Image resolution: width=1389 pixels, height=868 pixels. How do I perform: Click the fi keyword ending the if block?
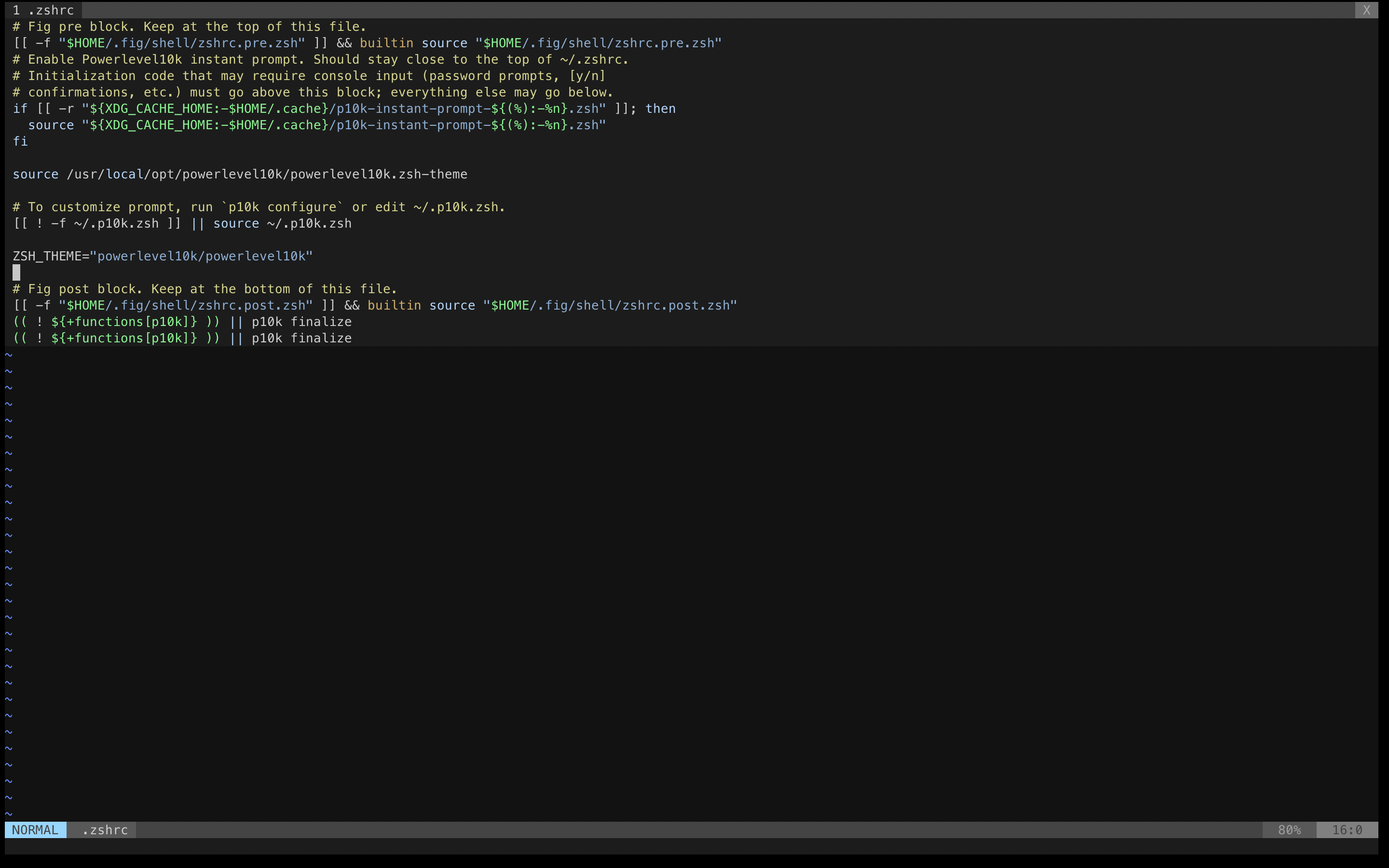coord(21,141)
